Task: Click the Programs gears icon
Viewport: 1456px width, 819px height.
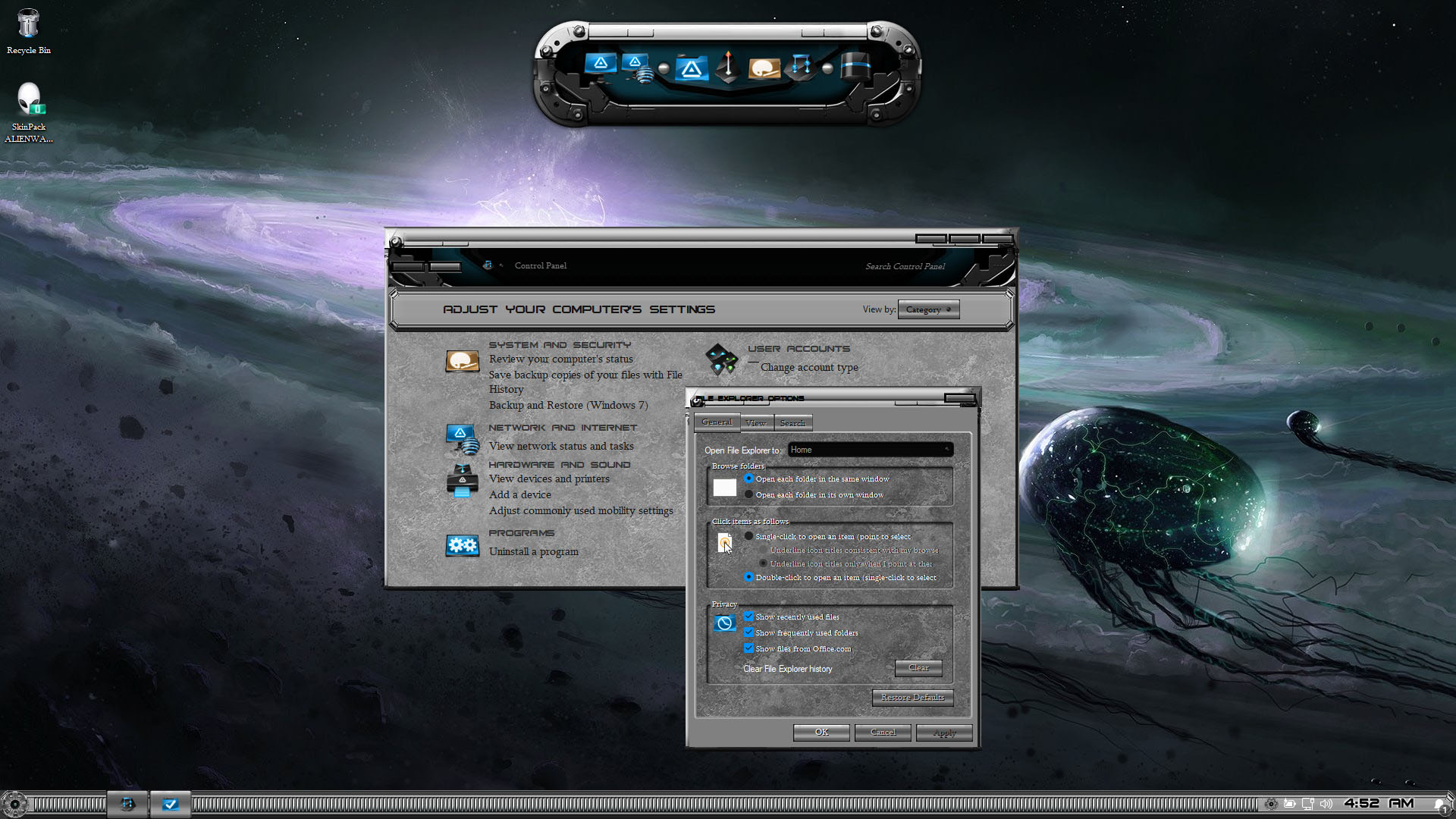Action: 462,545
